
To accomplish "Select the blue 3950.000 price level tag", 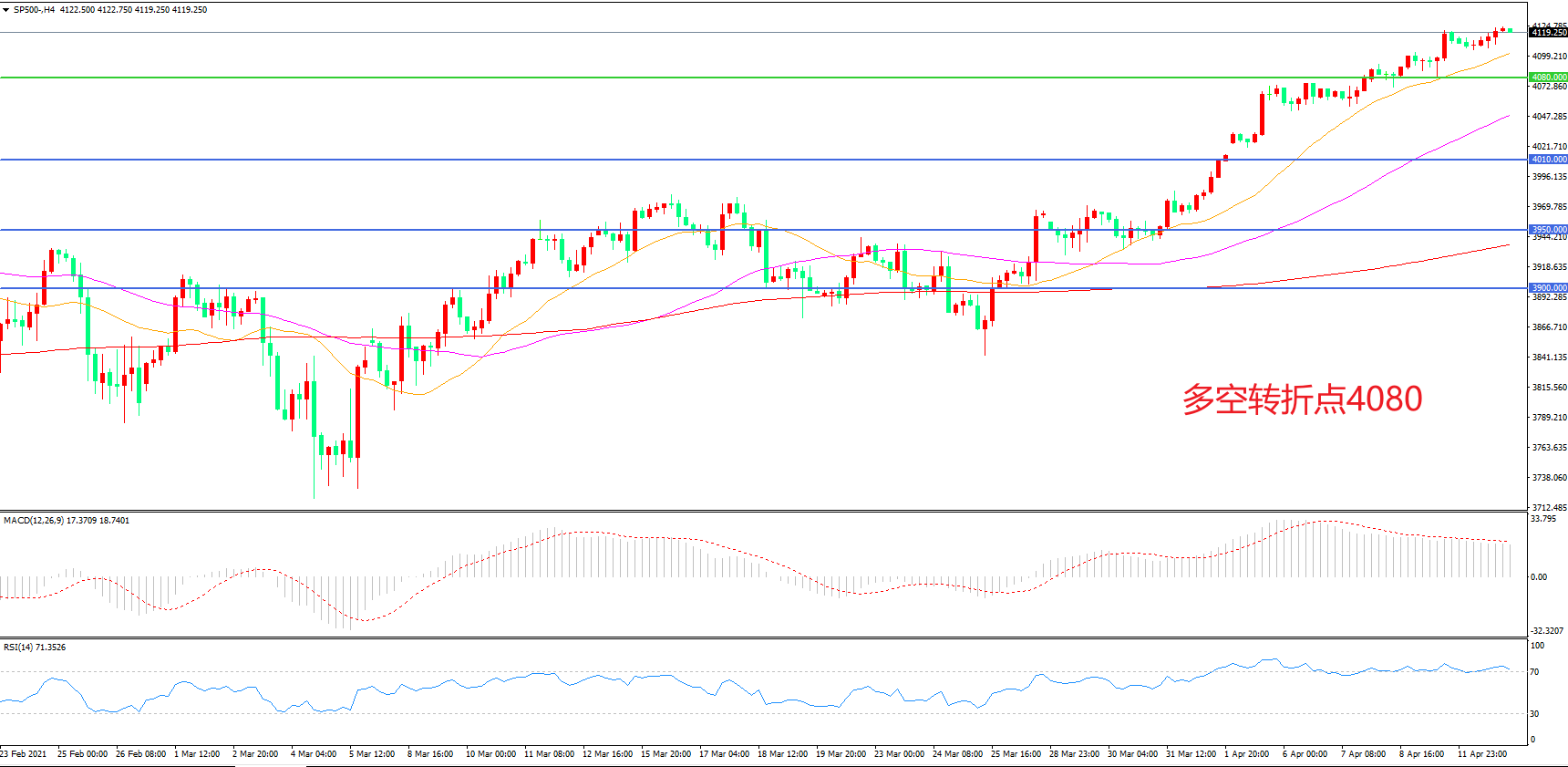I will [x=1548, y=230].
